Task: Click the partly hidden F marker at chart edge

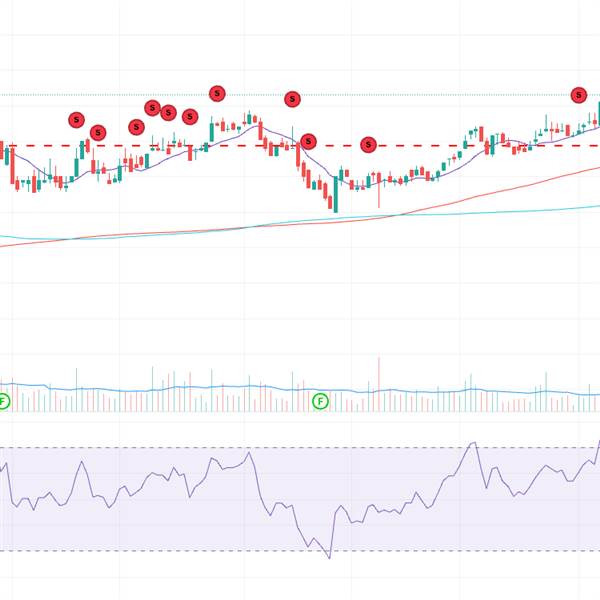Action: click(x=3, y=401)
